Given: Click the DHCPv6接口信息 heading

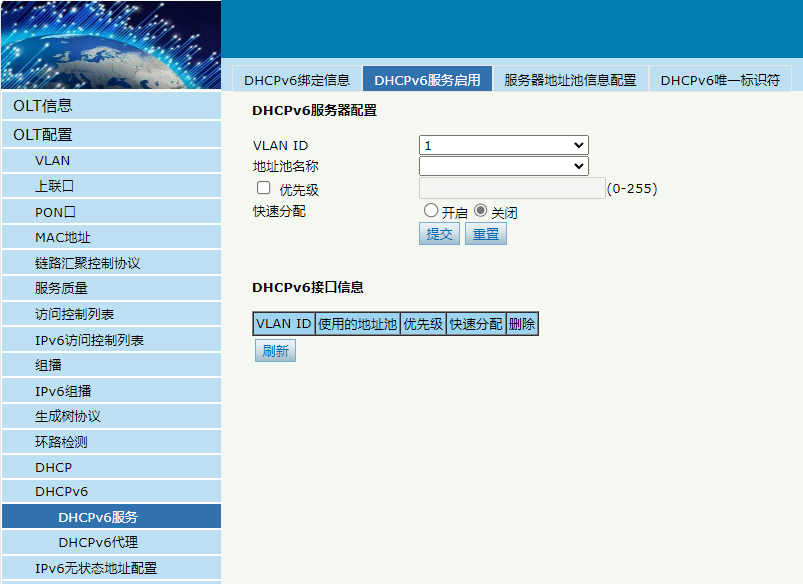Looking at the screenshot, I should pyautogui.click(x=308, y=287).
